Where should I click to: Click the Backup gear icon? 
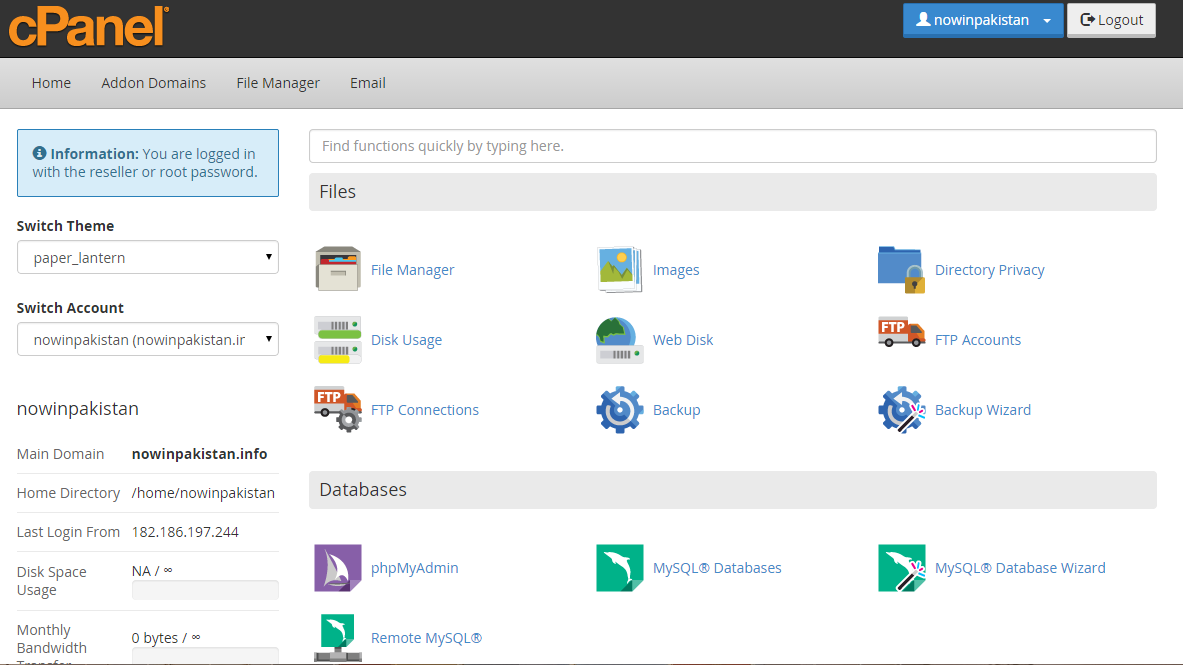point(619,409)
